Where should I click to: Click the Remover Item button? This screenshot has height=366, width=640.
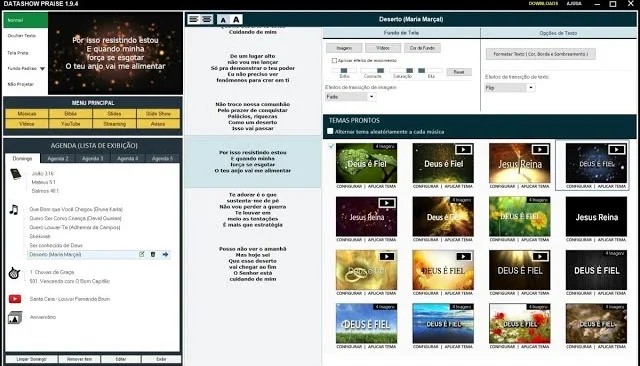(x=79, y=359)
